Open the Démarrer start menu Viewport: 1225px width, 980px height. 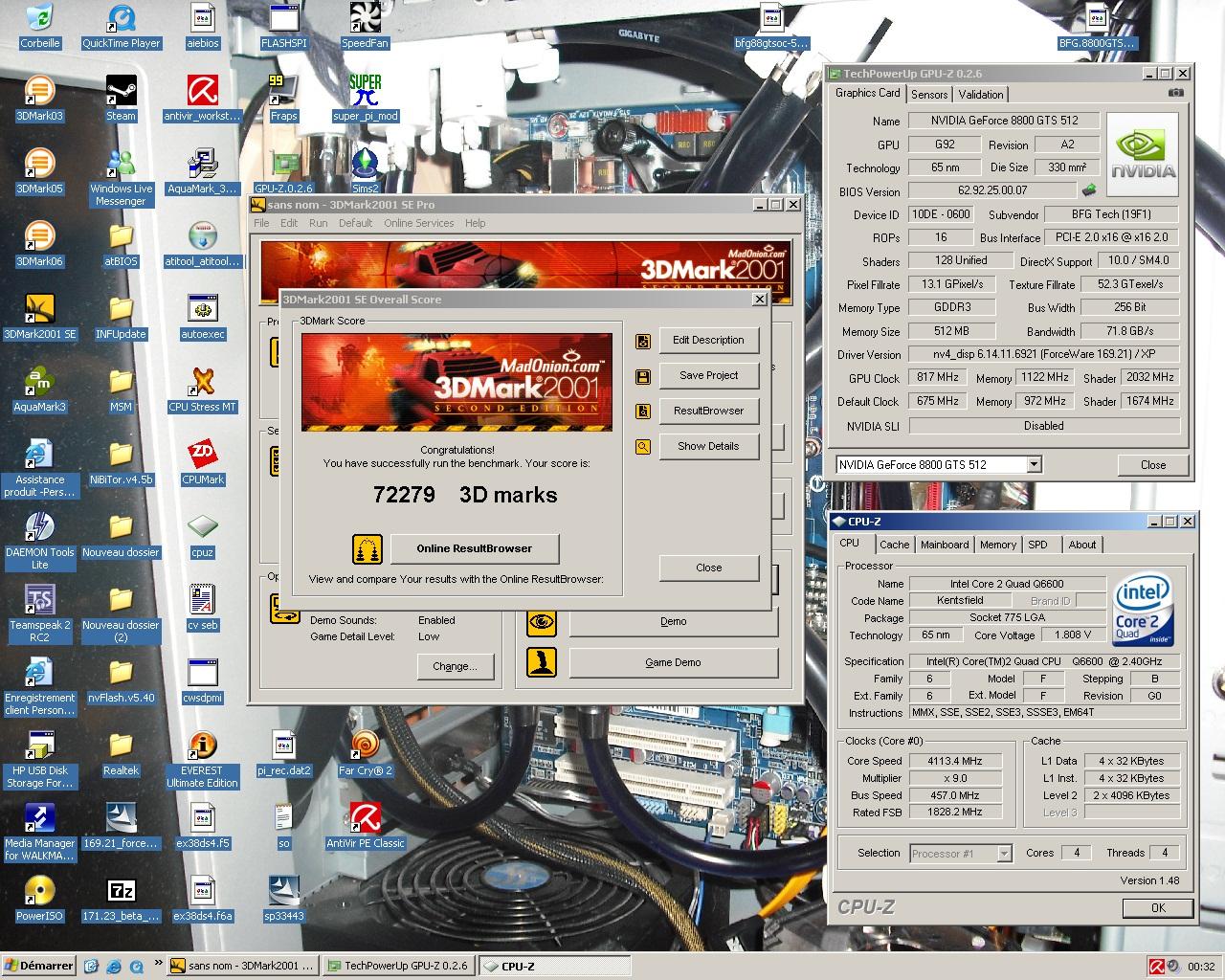(38, 967)
